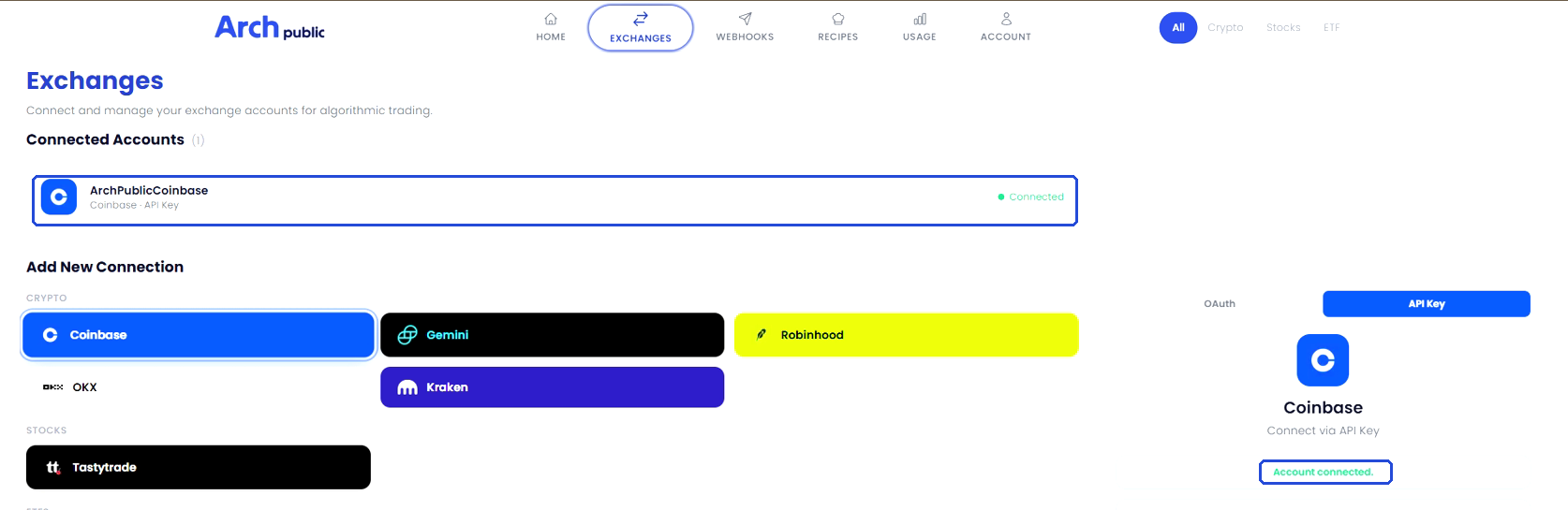The image size is (1568, 510).
Task: Click the connected accounts count badge
Action: point(198,140)
